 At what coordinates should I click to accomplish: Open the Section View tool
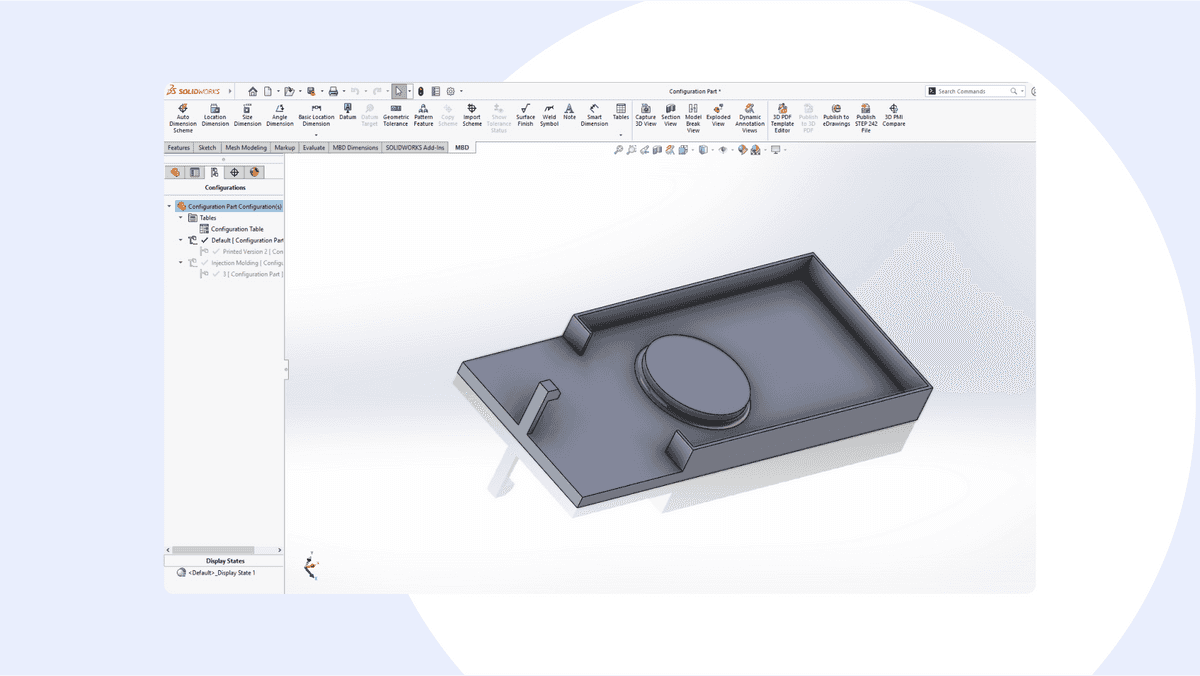671,115
